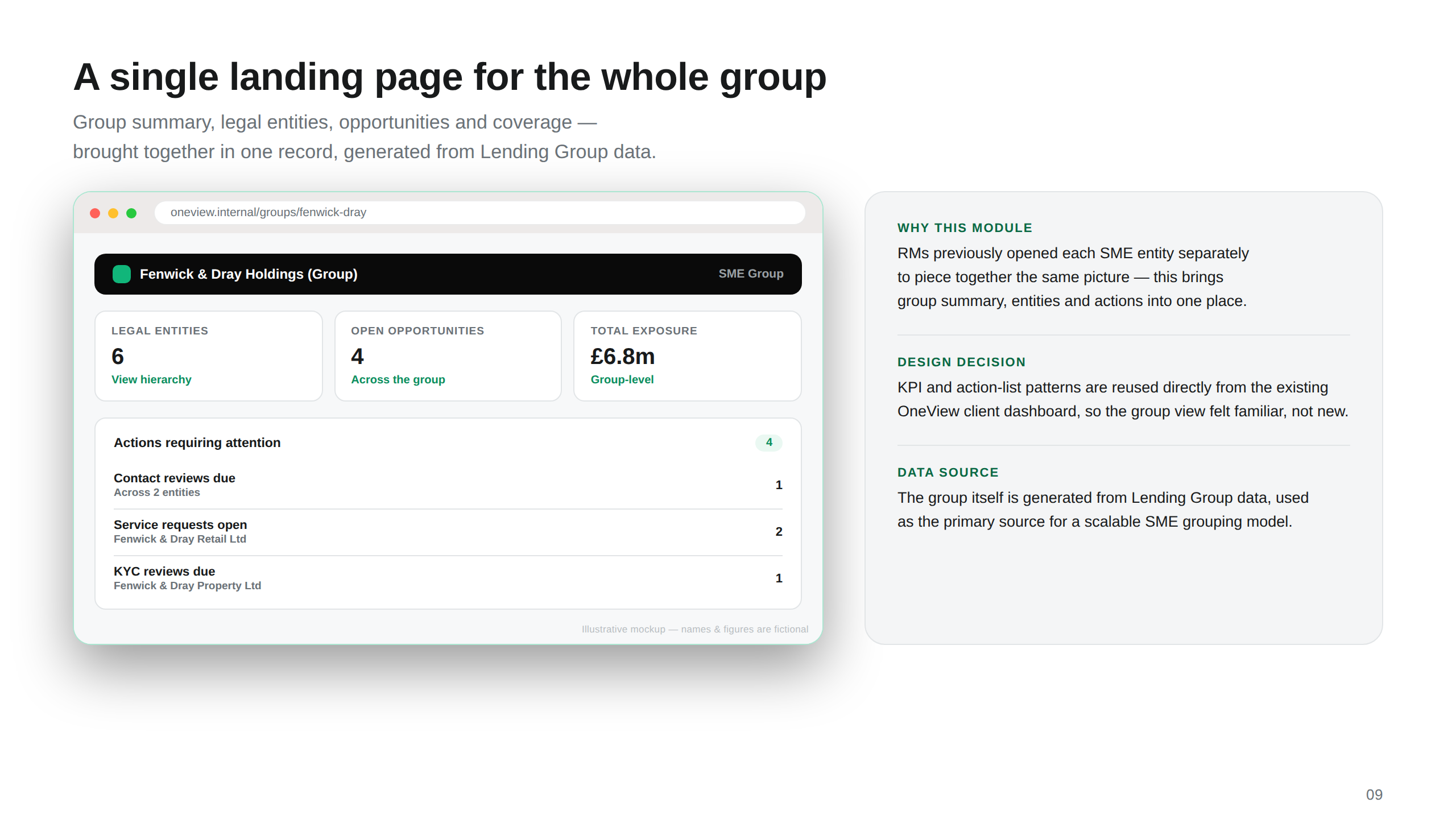This screenshot has width=1456, height=819.
Task: Click Fenwick & Dray Property Ltd subtext
Action: 187,586
